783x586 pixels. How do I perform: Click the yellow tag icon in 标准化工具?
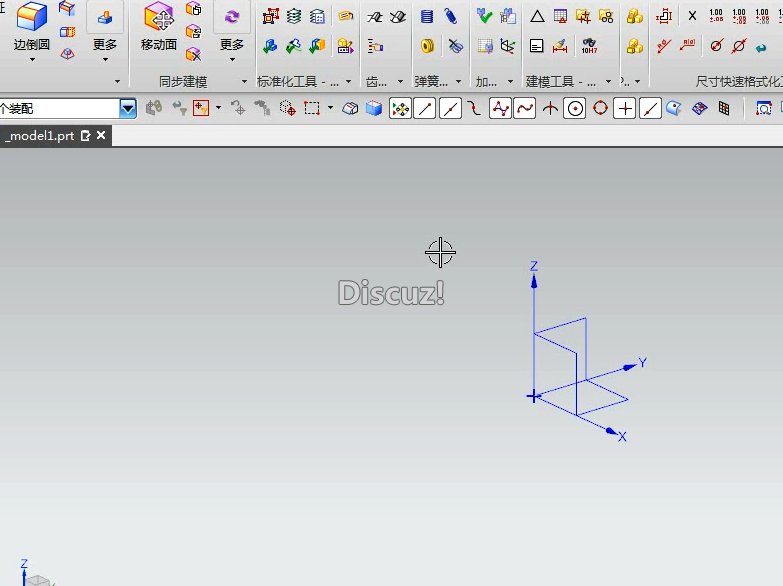(346, 16)
